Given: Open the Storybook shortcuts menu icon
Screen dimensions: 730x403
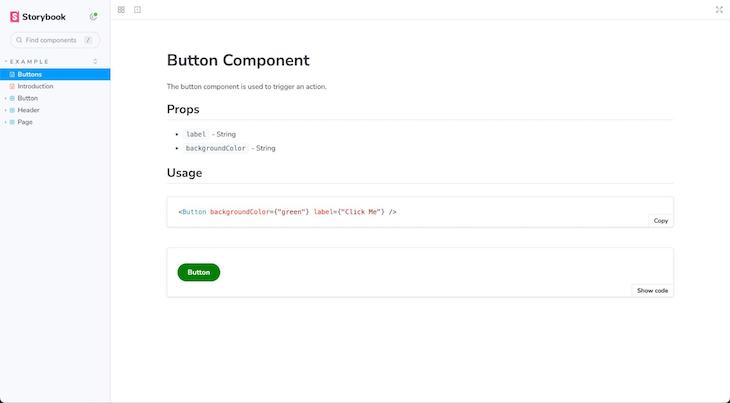Looking at the screenshot, I should [x=93, y=16].
